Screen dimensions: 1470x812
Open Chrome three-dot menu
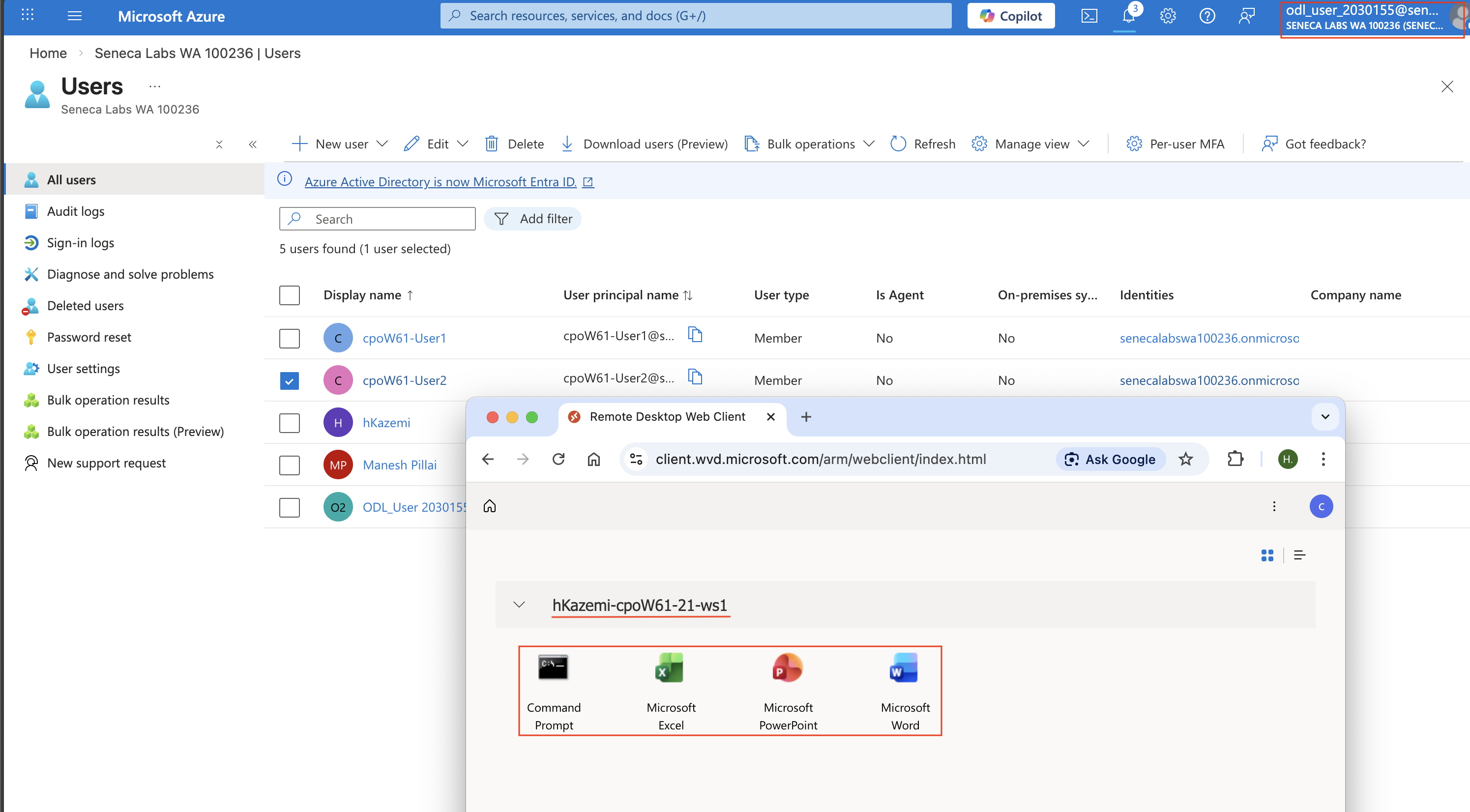pyautogui.click(x=1323, y=460)
